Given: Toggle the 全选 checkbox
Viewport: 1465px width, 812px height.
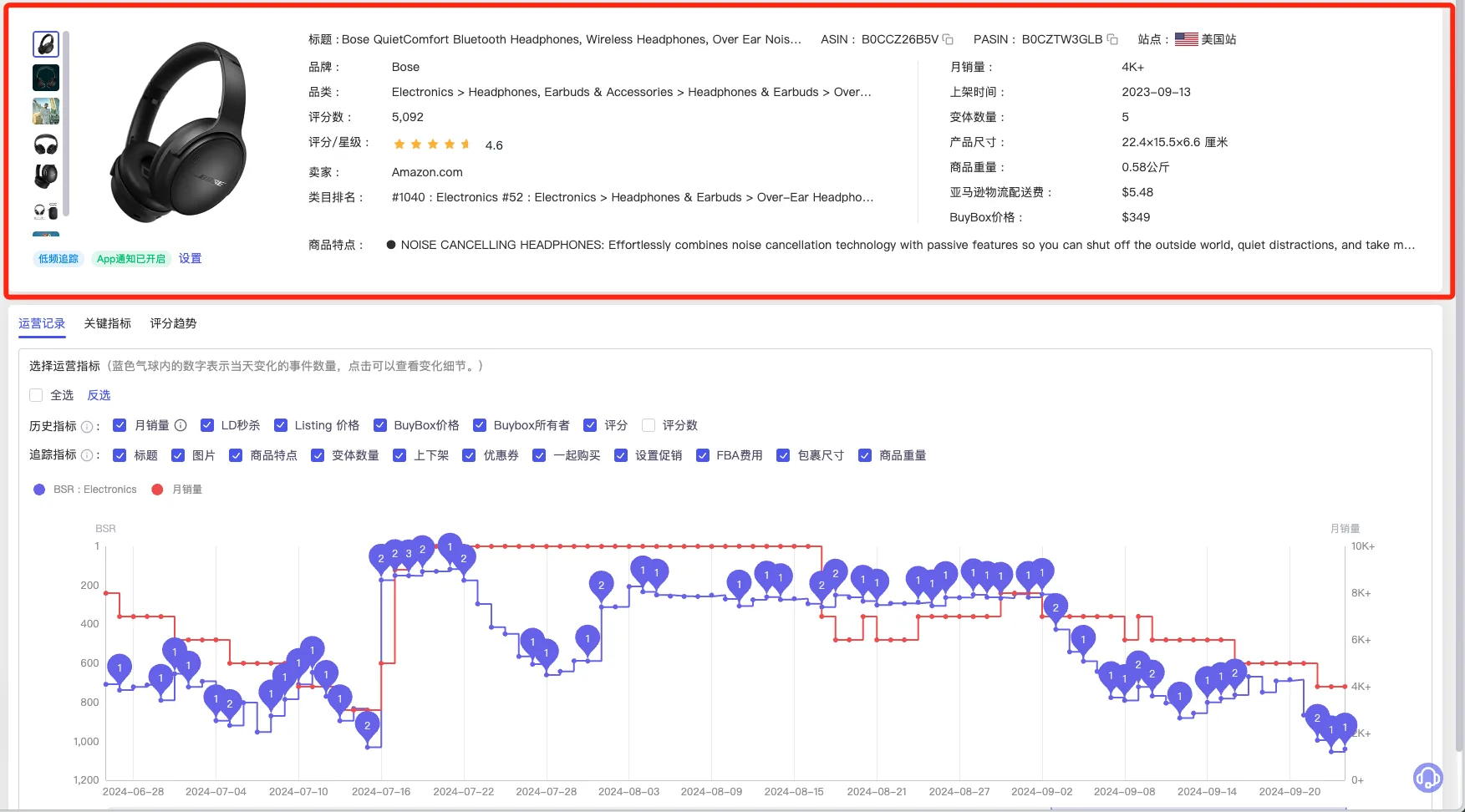Looking at the screenshot, I should [x=36, y=395].
